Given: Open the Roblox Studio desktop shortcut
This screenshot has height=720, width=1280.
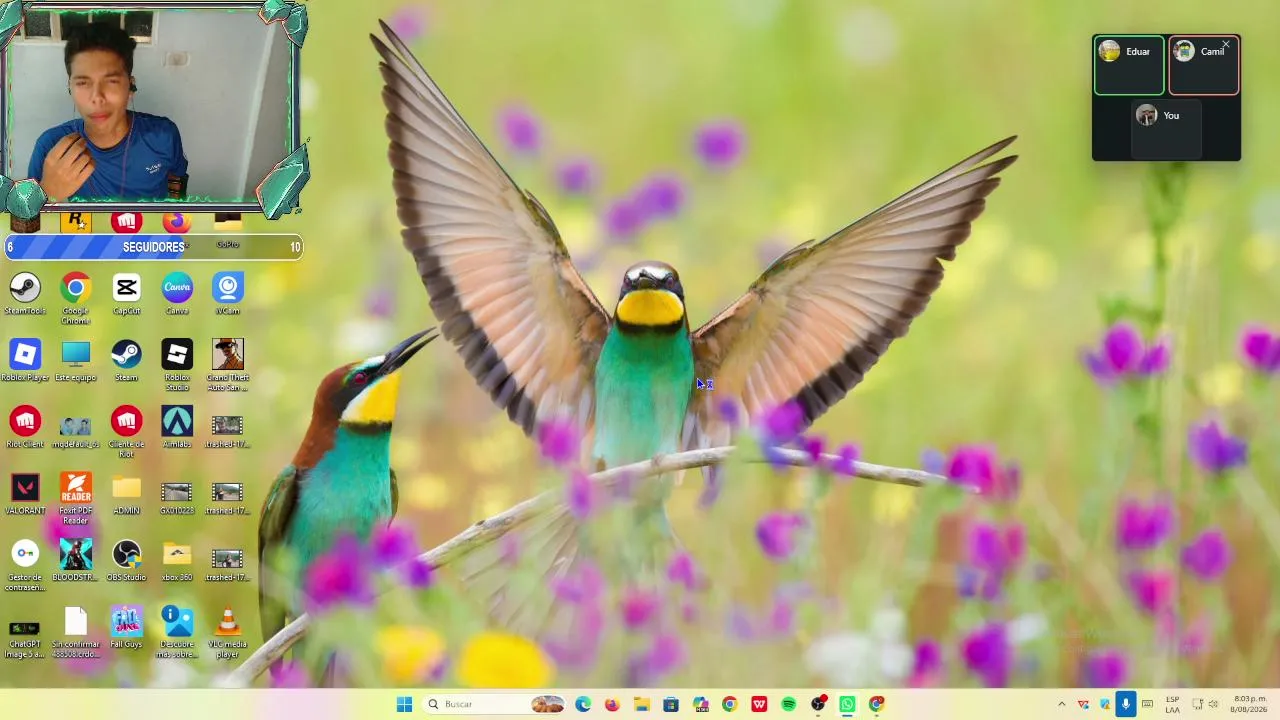Looking at the screenshot, I should 177,365.
